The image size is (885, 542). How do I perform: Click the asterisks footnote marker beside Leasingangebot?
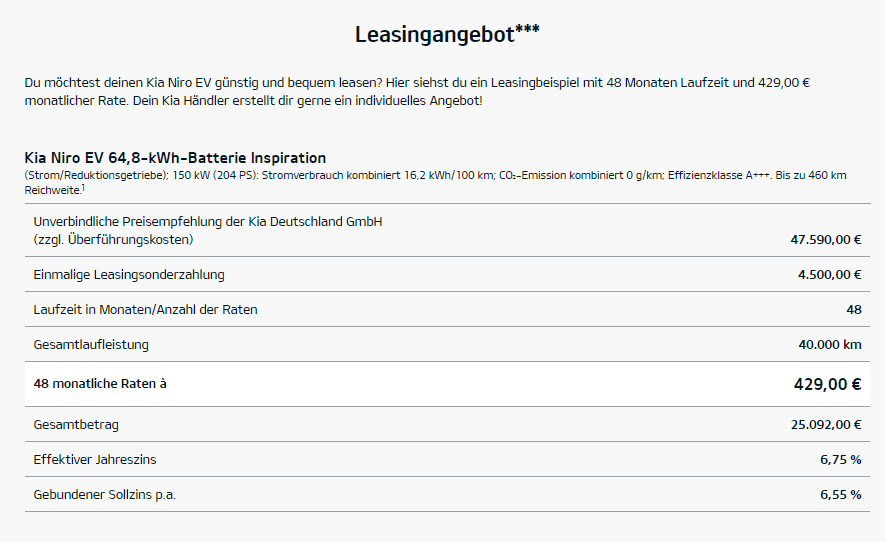(x=528, y=29)
